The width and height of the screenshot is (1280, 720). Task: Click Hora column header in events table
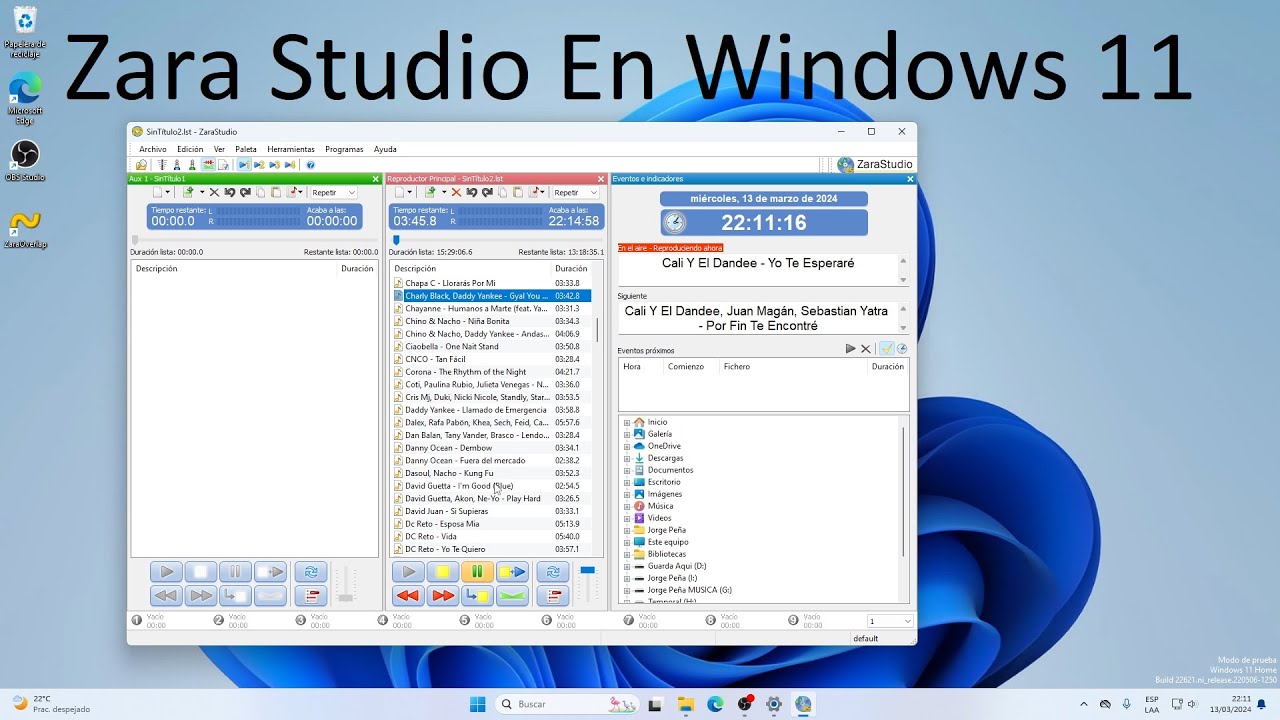(632, 367)
